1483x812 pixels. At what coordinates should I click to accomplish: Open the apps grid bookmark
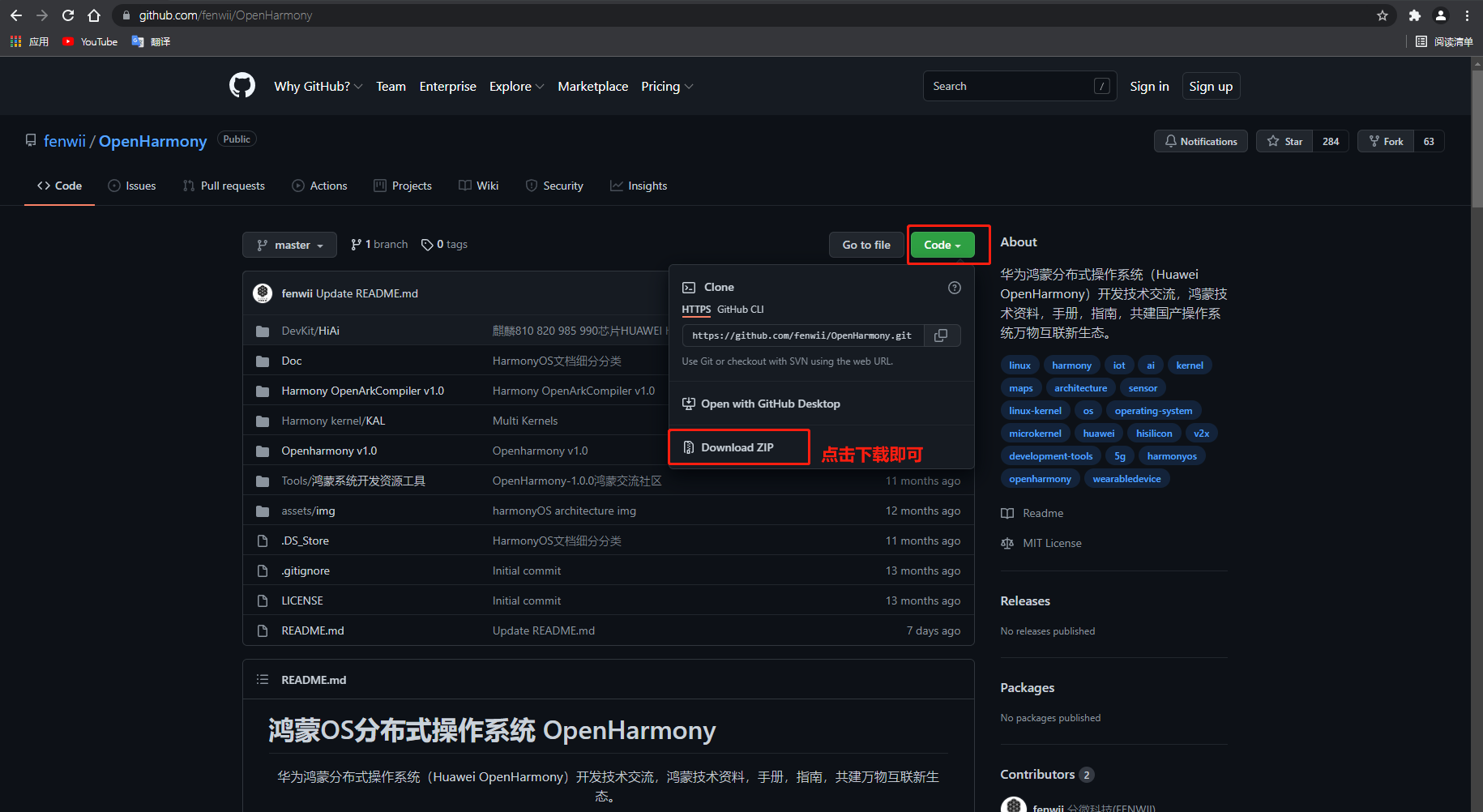point(29,41)
